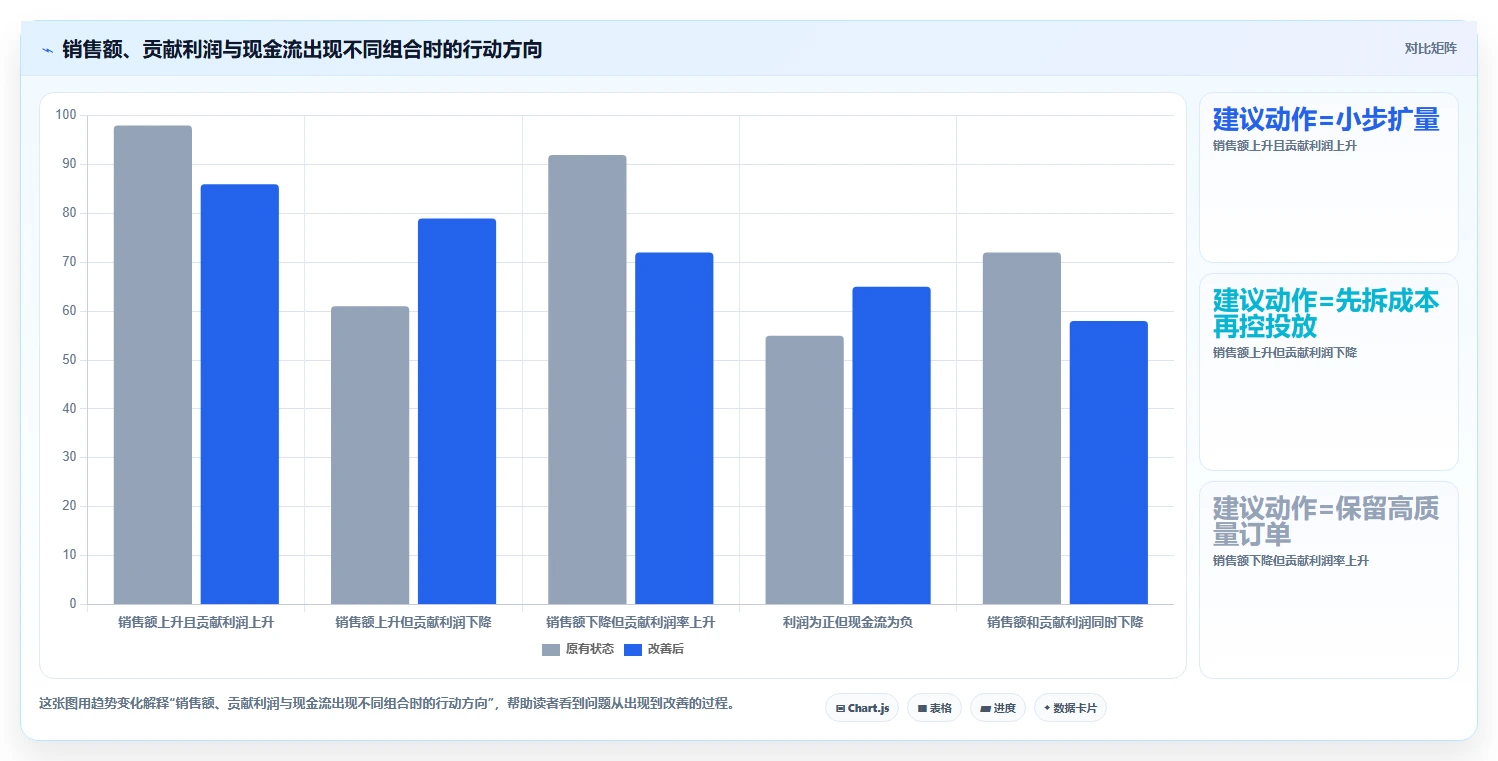Click the y-axis value 0
This screenshot has height=761, width=1498.
[73, 604]
